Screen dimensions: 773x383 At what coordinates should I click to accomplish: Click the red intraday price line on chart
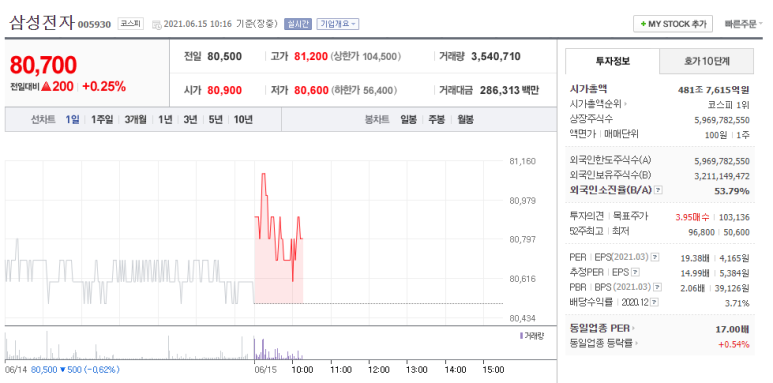(x=279, y=227)
